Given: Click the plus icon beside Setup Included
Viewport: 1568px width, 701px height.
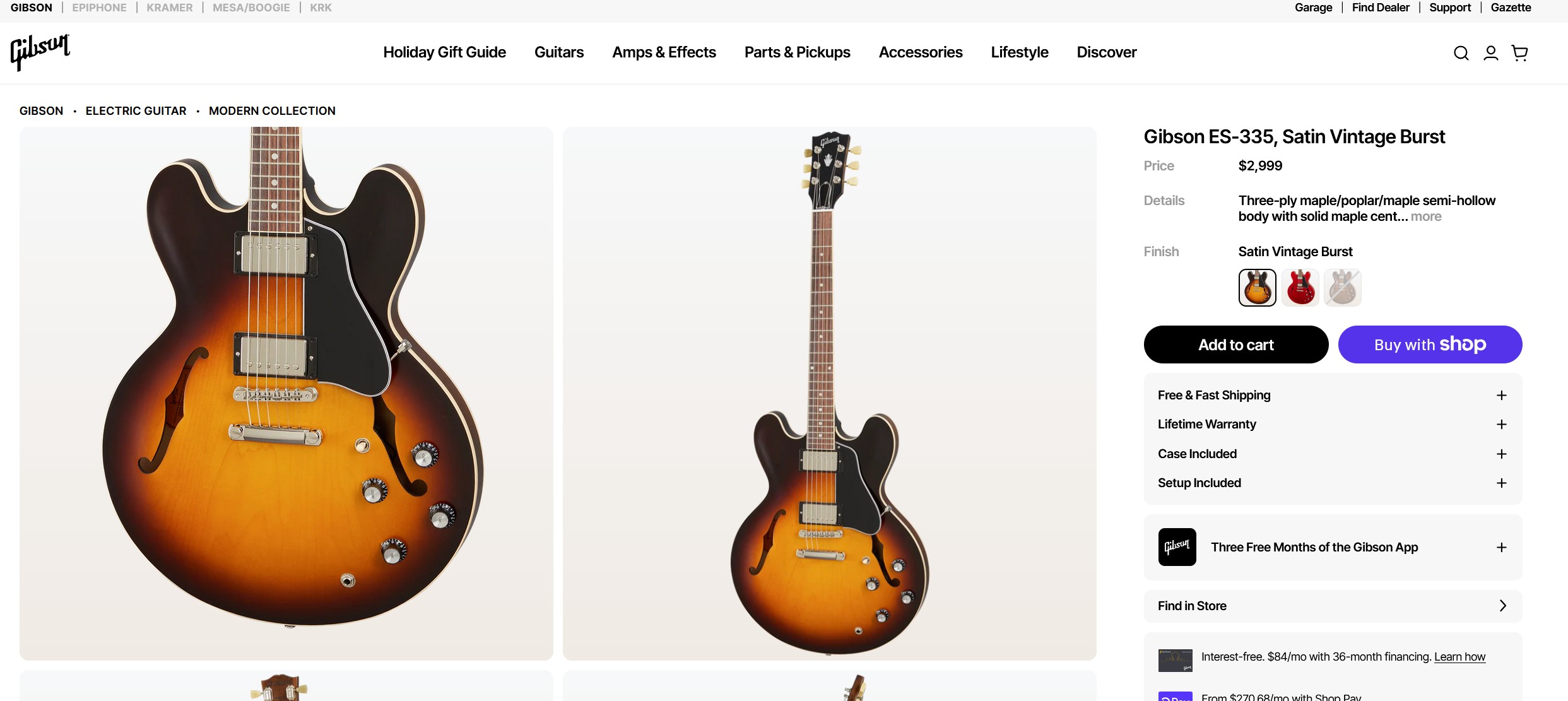Looking at the screenshot, I should (1502, 483).
